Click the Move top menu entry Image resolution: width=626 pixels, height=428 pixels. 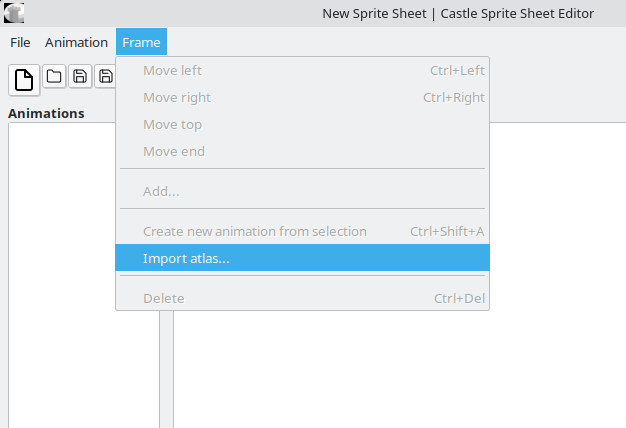coord(172,124)
